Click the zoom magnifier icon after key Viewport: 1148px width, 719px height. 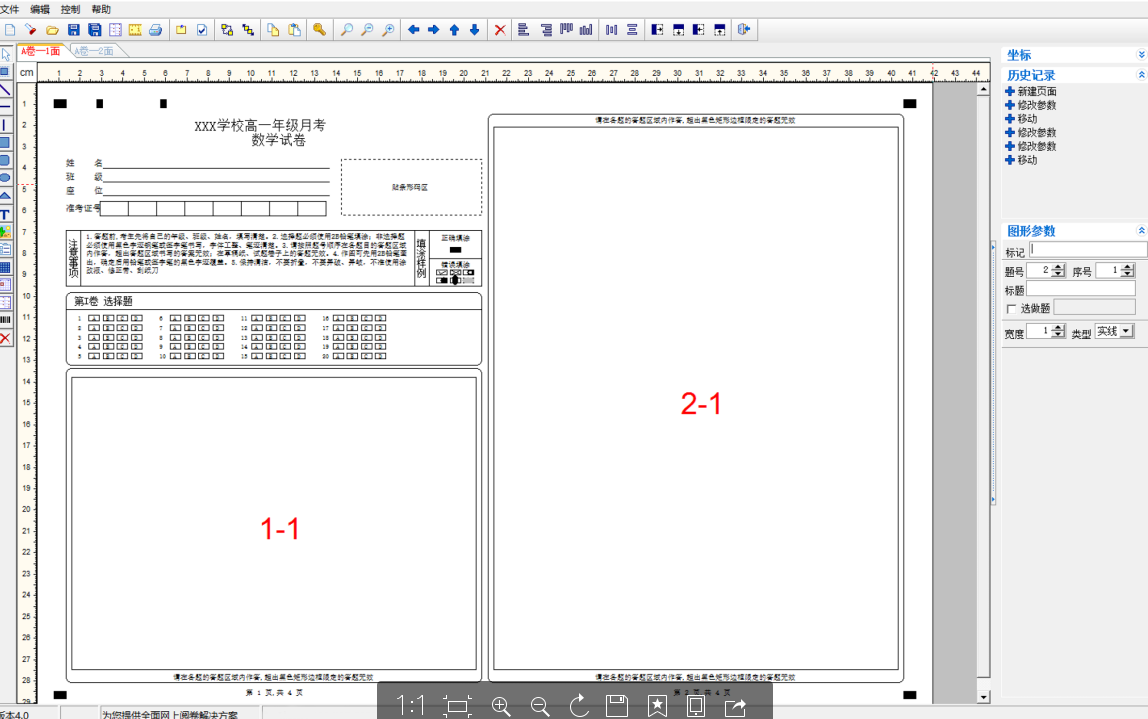point(347,30)
